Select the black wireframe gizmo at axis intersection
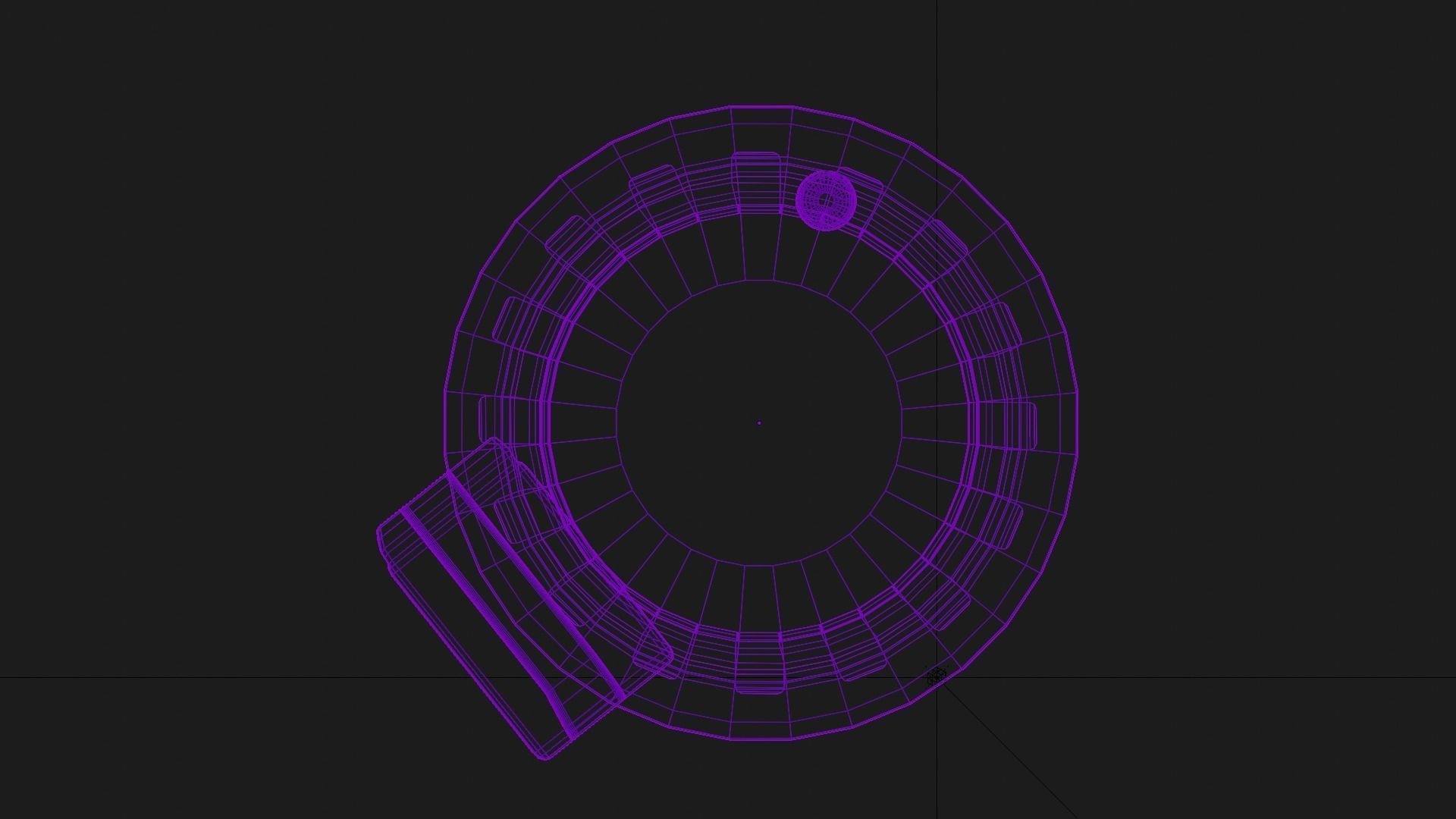1456x819 pixels. [x=937, y=676]
